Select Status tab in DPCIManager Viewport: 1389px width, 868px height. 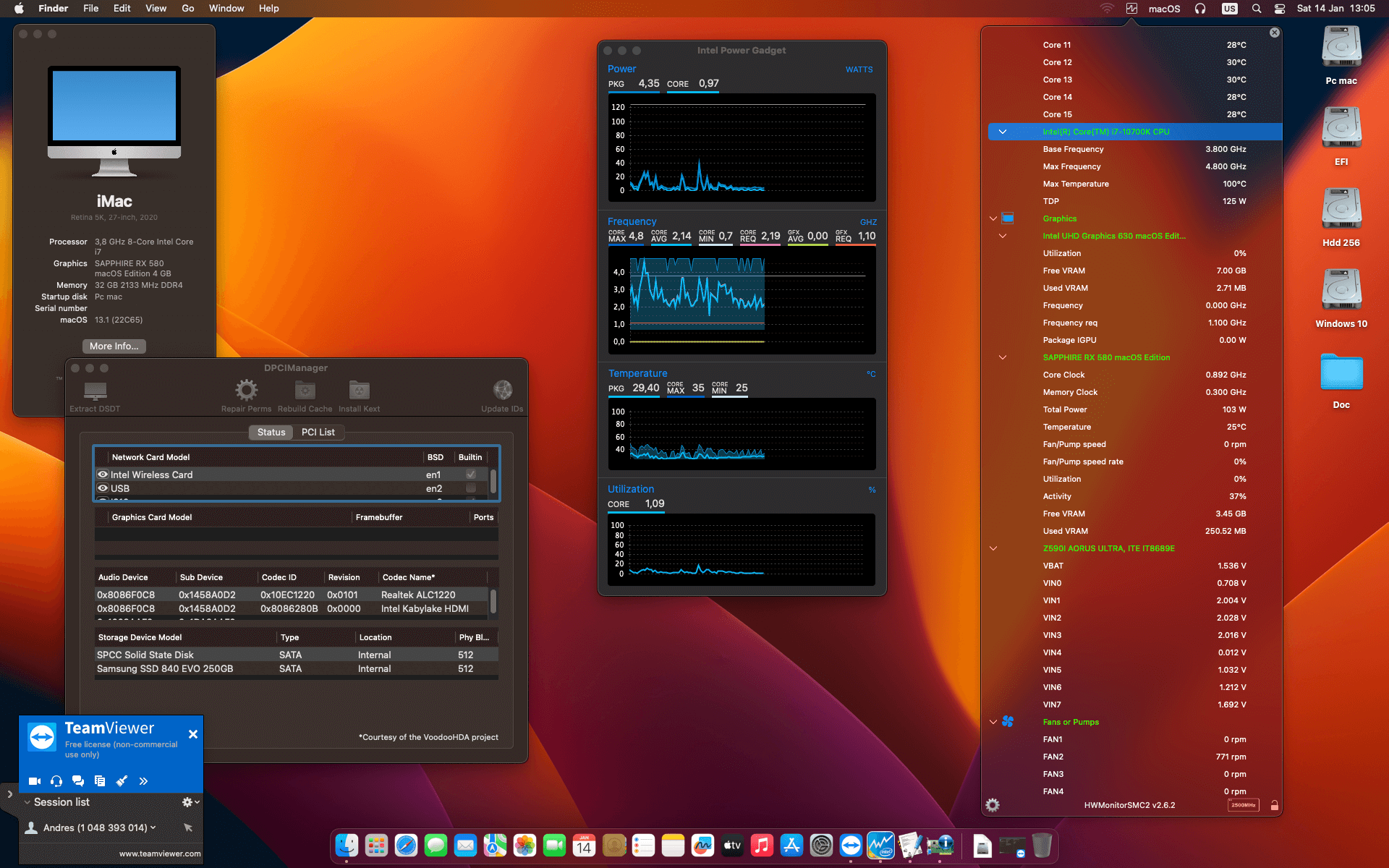271,432
